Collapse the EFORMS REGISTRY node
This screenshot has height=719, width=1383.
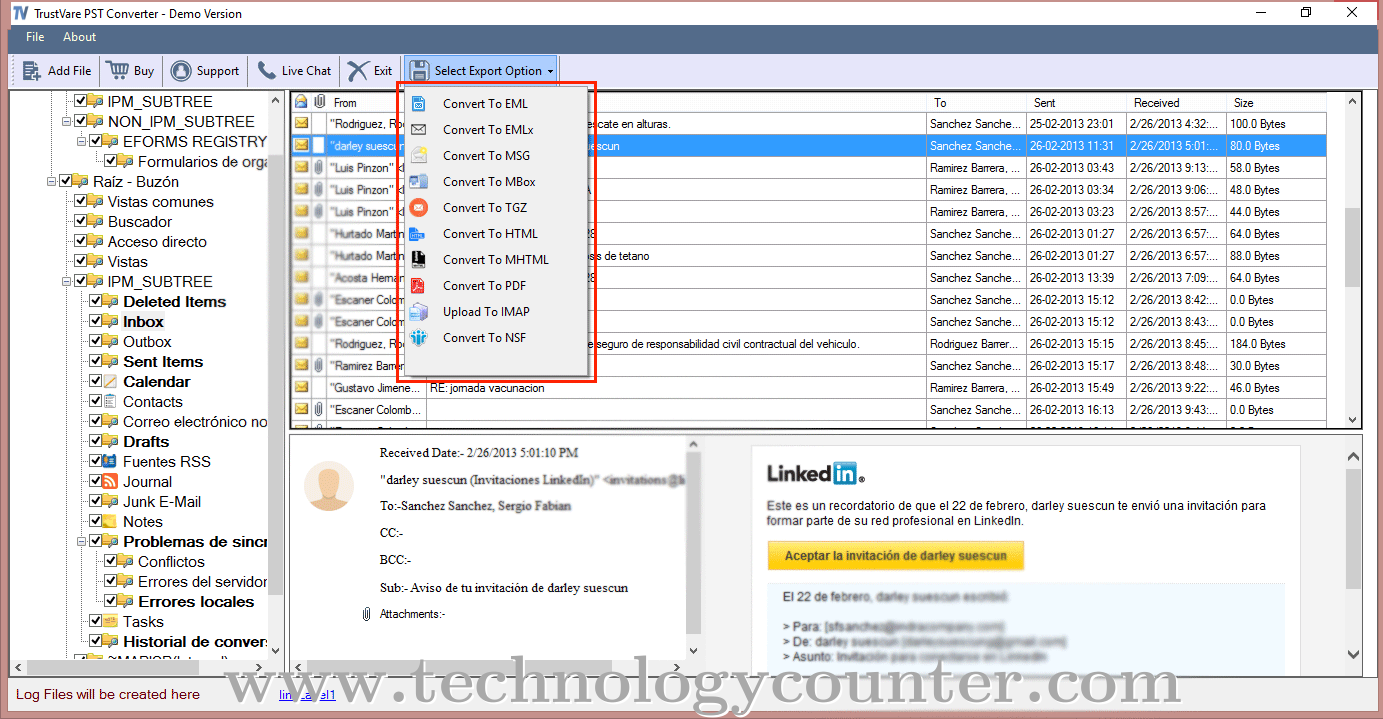(82, 141)
